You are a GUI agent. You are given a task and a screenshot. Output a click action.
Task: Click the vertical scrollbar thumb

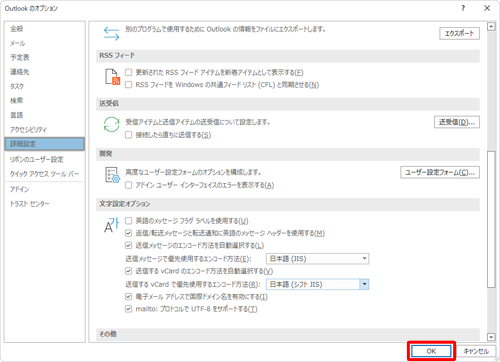click(491, 219)
